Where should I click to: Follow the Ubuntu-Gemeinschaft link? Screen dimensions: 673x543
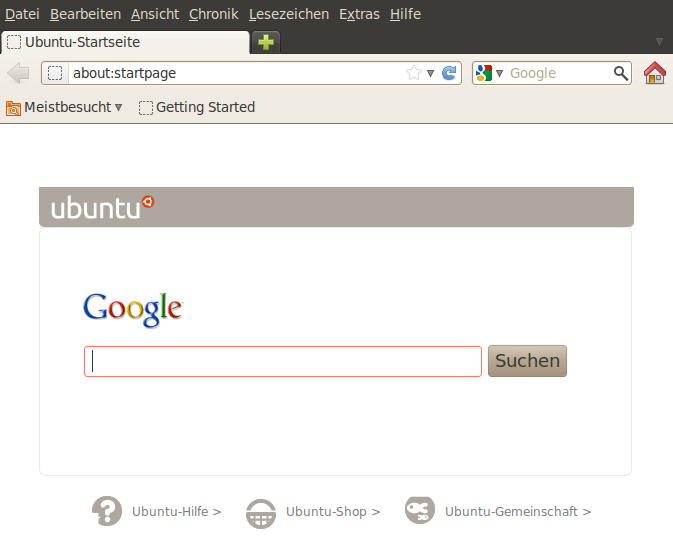point(518,512)
